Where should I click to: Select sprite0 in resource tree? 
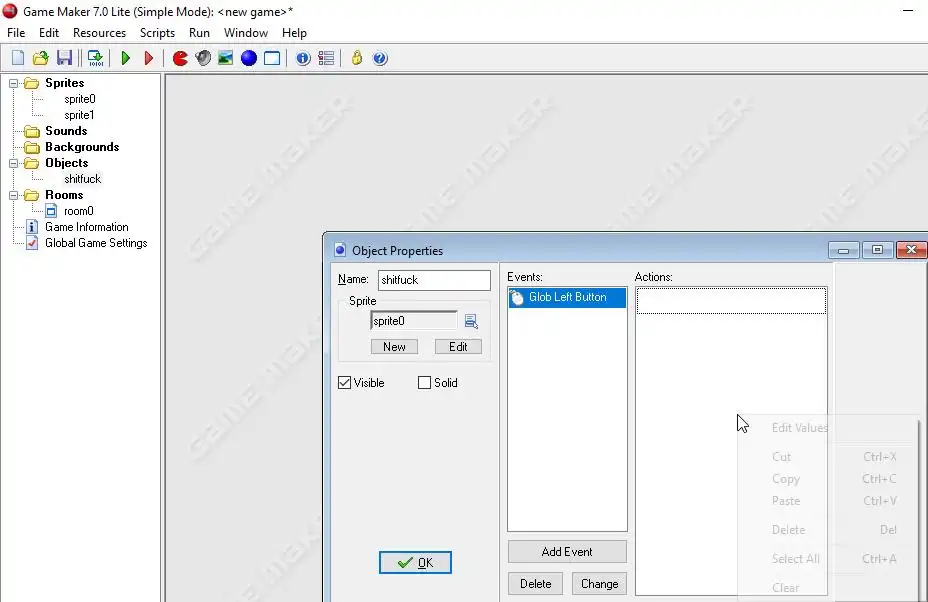pyautogui.click(x=80, y=99)
